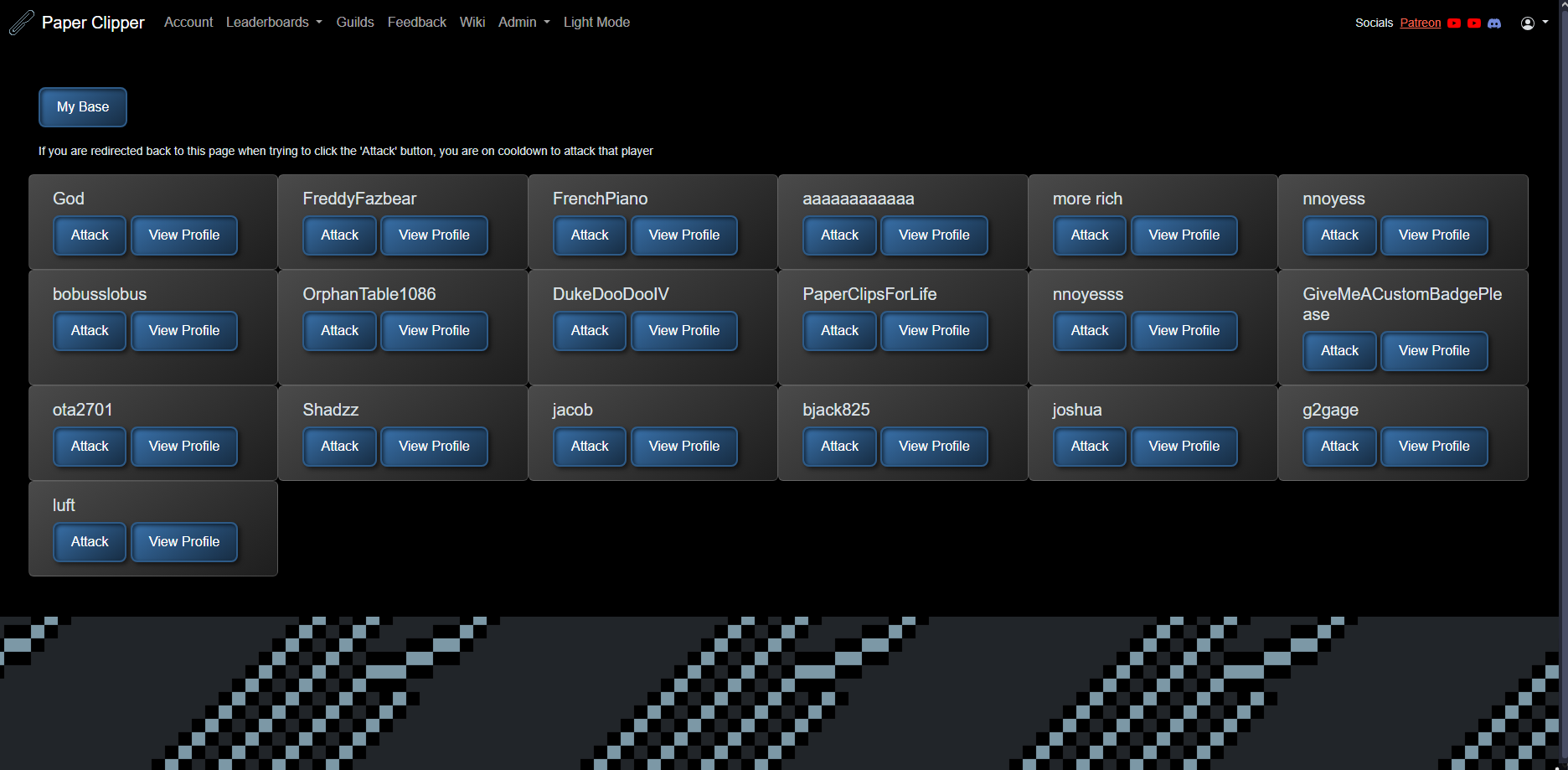Image resolution: width=1568 pixels, height=770 pixels.
Task: Open the YouTube icon beside the Discord icon
Action: pyautogui.click(x=1474, y=23)
